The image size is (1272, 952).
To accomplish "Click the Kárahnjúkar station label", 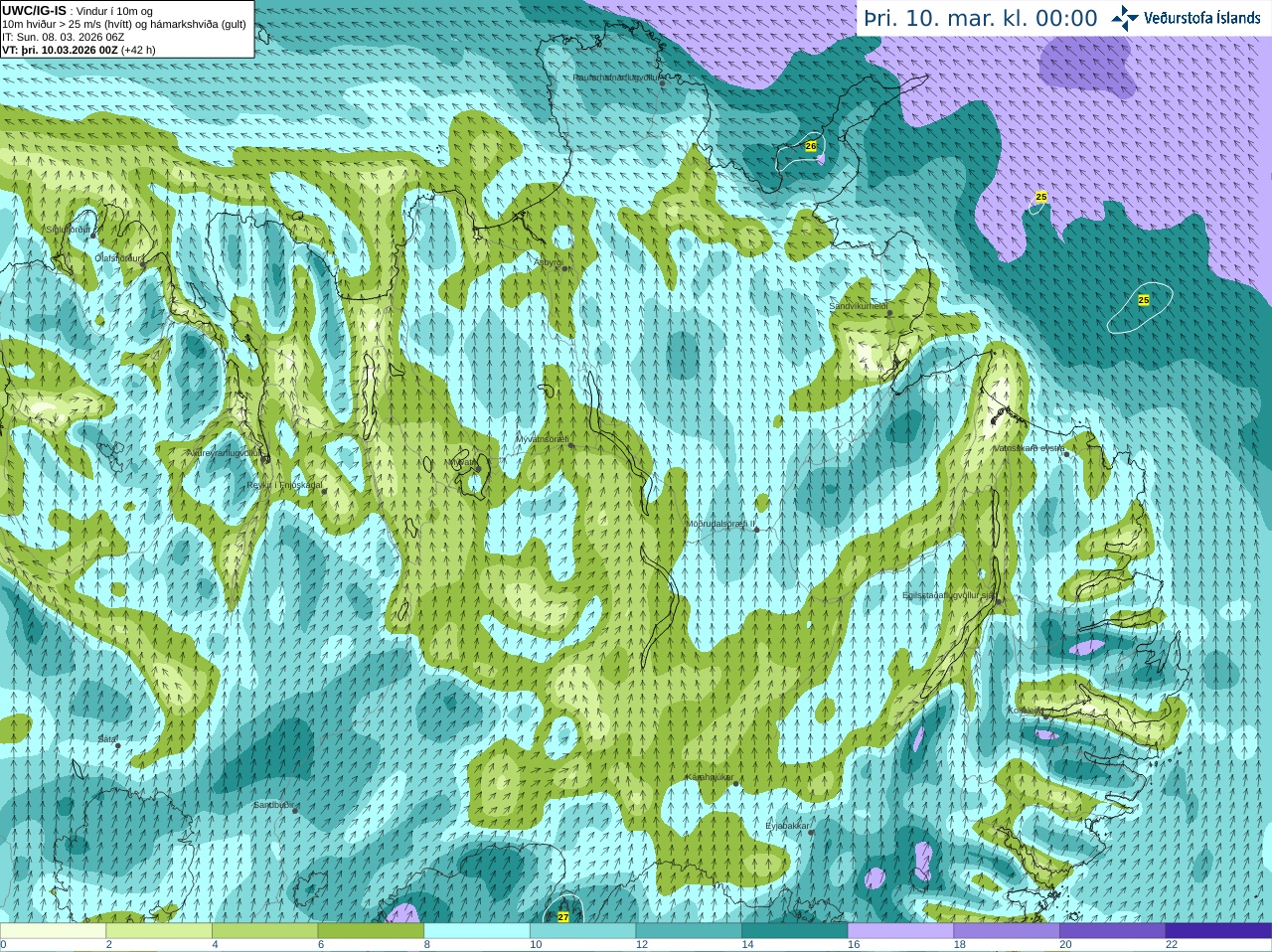I will point(710,777).
